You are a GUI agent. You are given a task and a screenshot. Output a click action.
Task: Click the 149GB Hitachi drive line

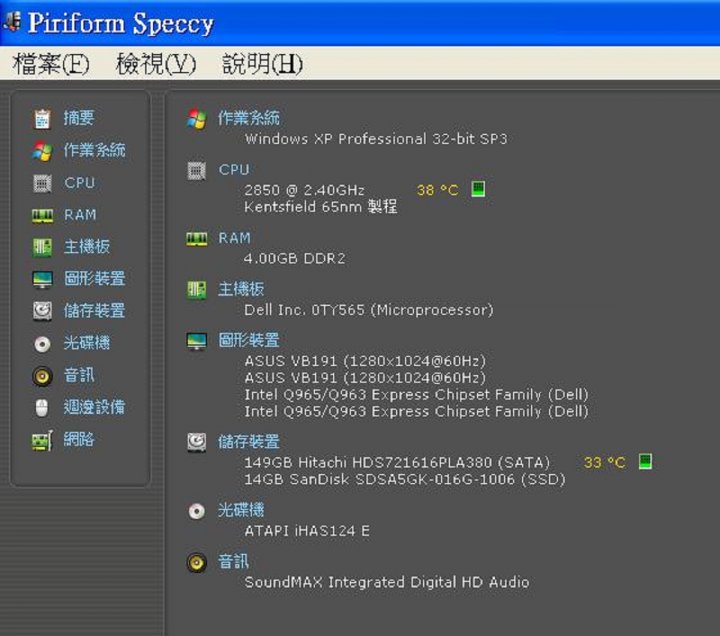click(397, 462)
